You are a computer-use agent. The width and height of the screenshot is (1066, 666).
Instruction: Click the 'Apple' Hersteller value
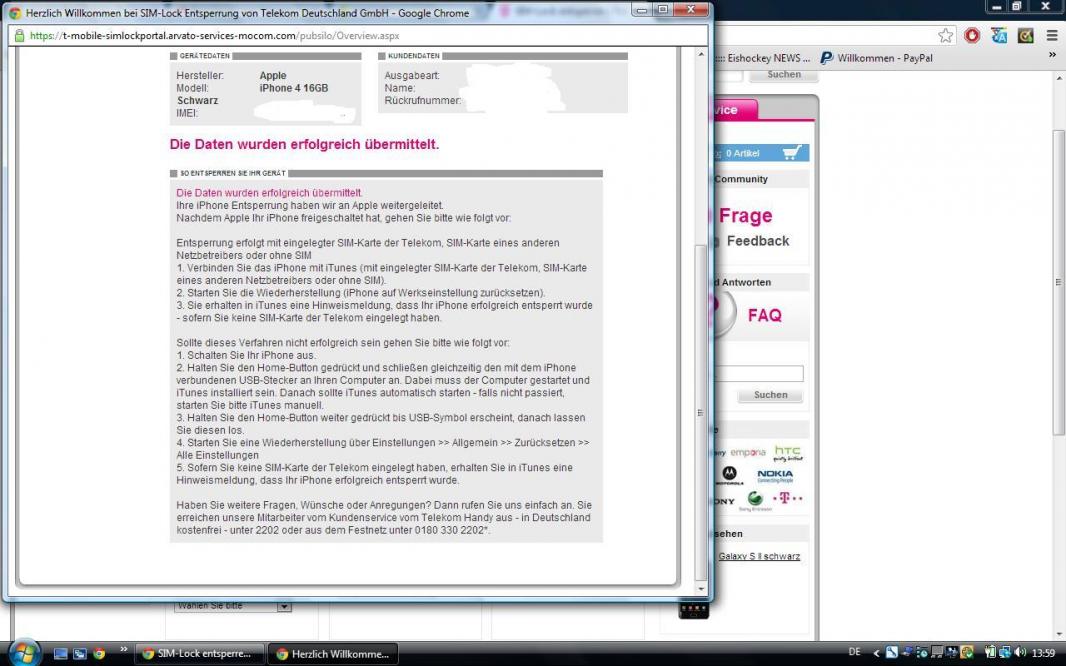pyautogui.click(x=273, y=75)
